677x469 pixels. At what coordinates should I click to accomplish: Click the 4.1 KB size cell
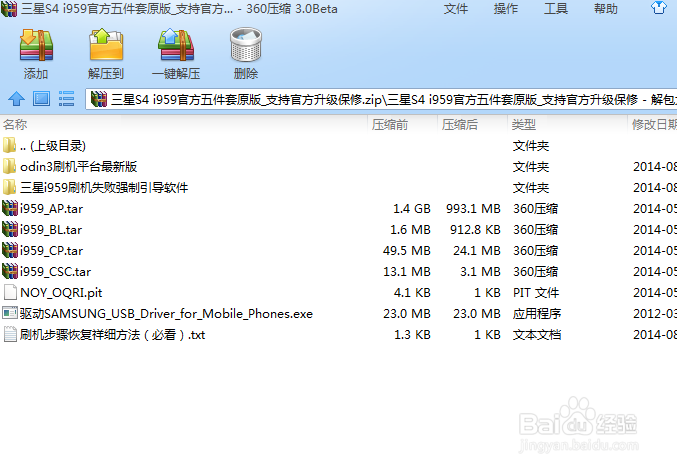tap(412, 293)
